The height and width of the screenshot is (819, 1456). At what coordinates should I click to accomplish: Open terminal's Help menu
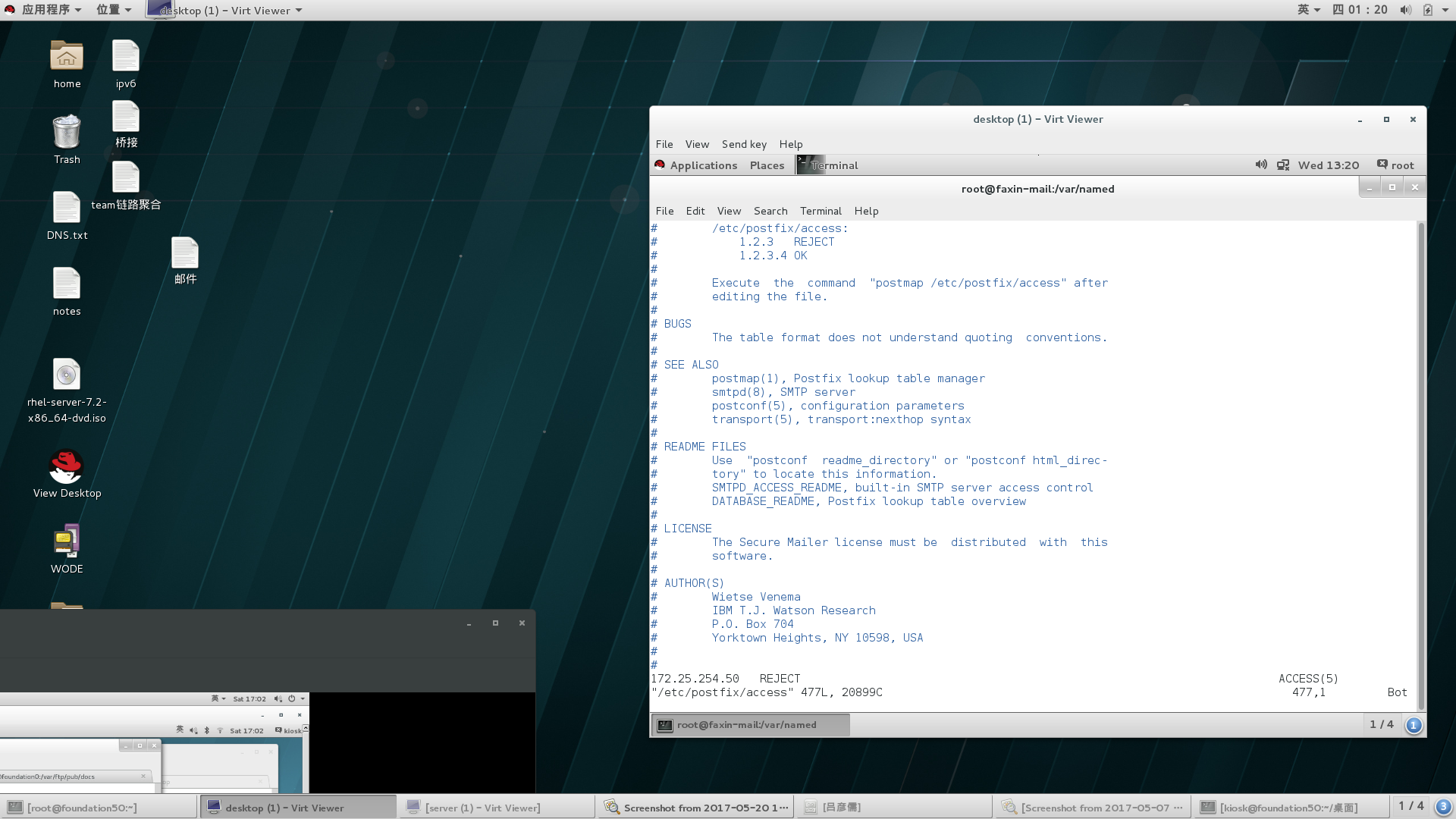click(866, 211)
